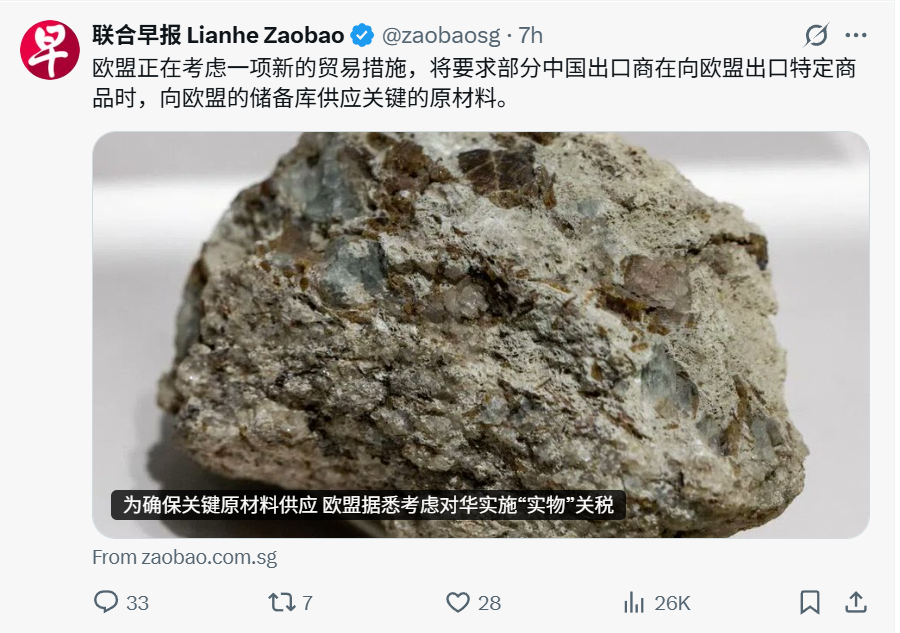Open the three-dot more options menu
Image resolution: width=900 pixels, height=633 pixels.
856,35
